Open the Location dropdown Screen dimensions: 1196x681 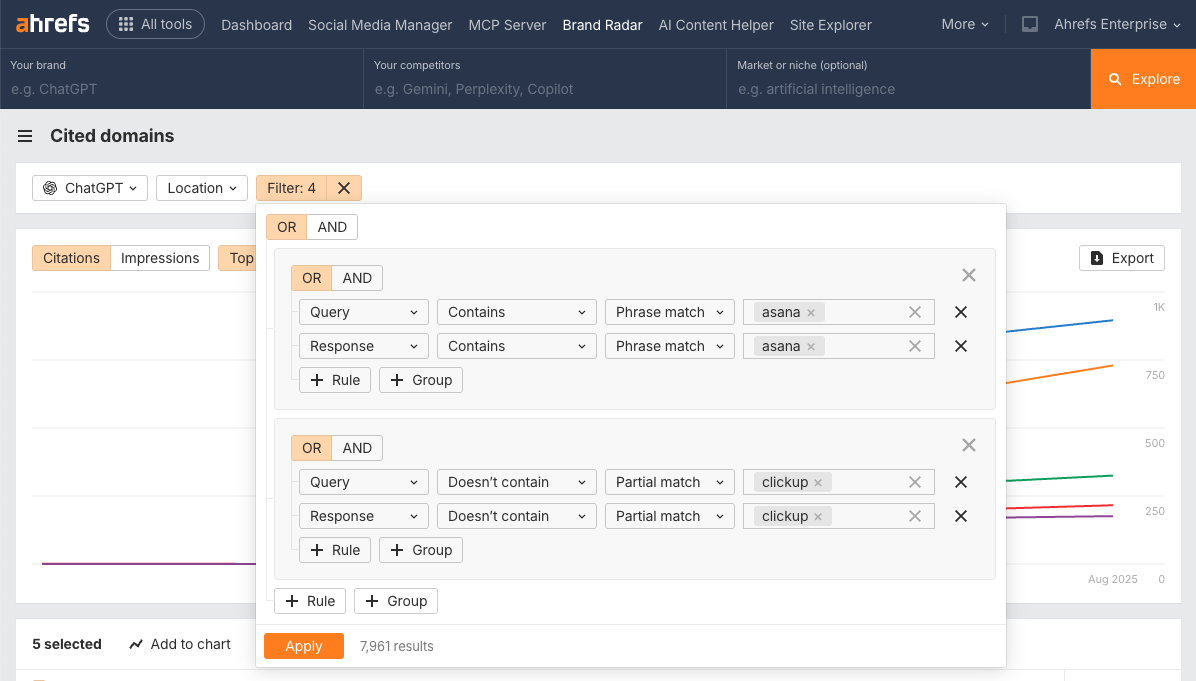click(x=201, y=187)
